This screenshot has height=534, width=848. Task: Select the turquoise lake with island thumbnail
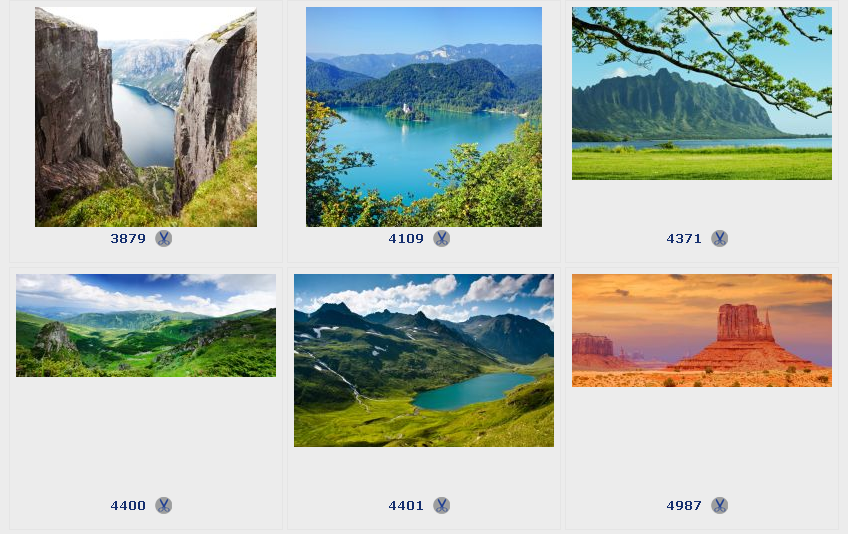click(x=424, y=117)
